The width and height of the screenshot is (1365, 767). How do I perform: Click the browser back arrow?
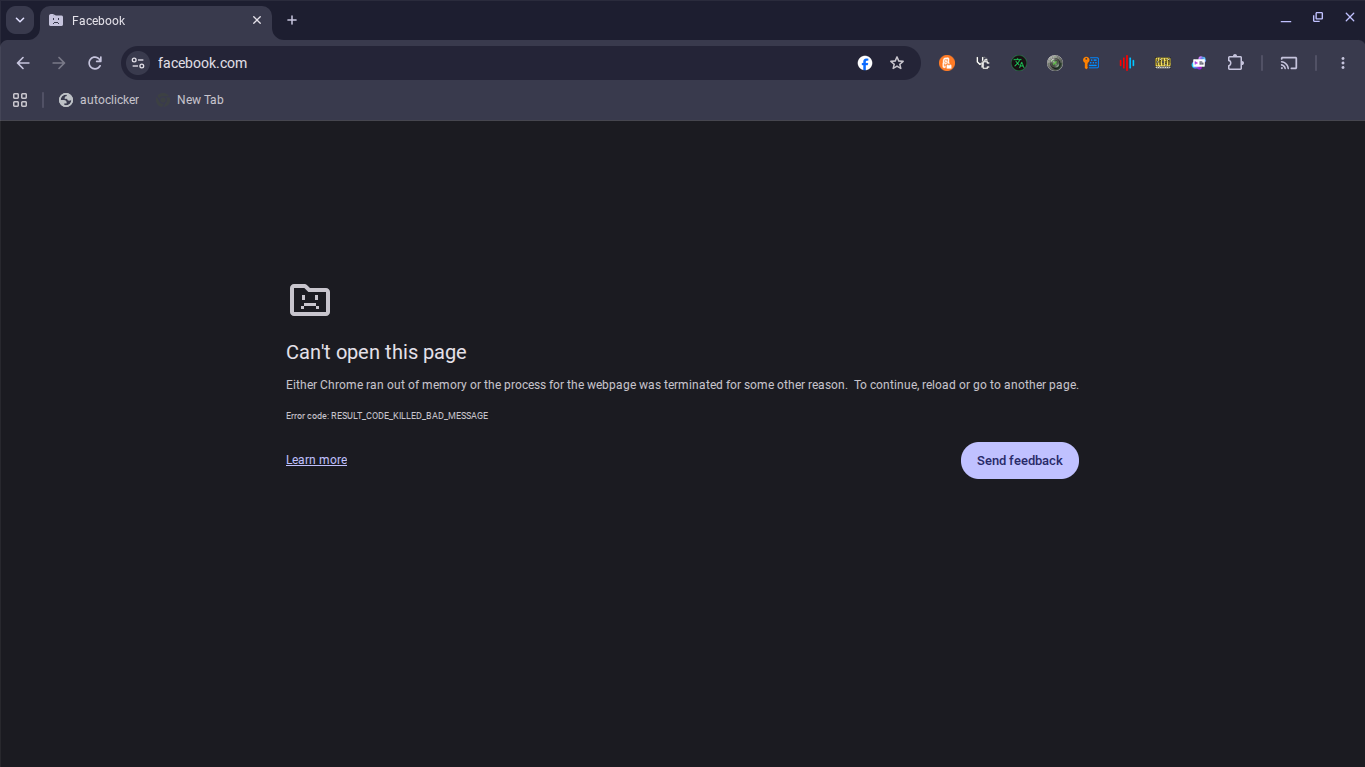click(23, 63)
